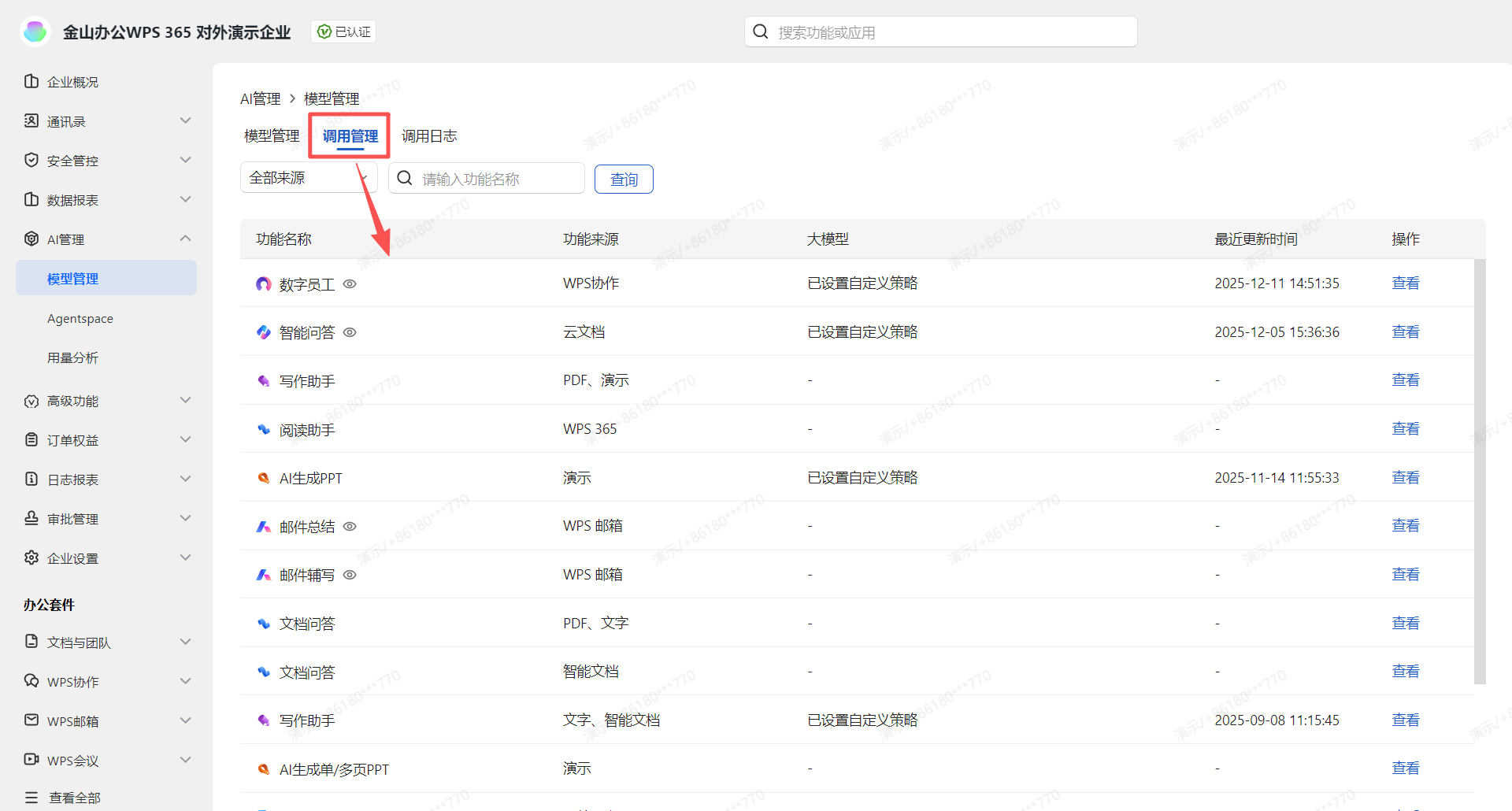The height and width of the screenshot is (811, 1512).
Task: Switch to the 调用管理 tab
Action: [350, 136]
